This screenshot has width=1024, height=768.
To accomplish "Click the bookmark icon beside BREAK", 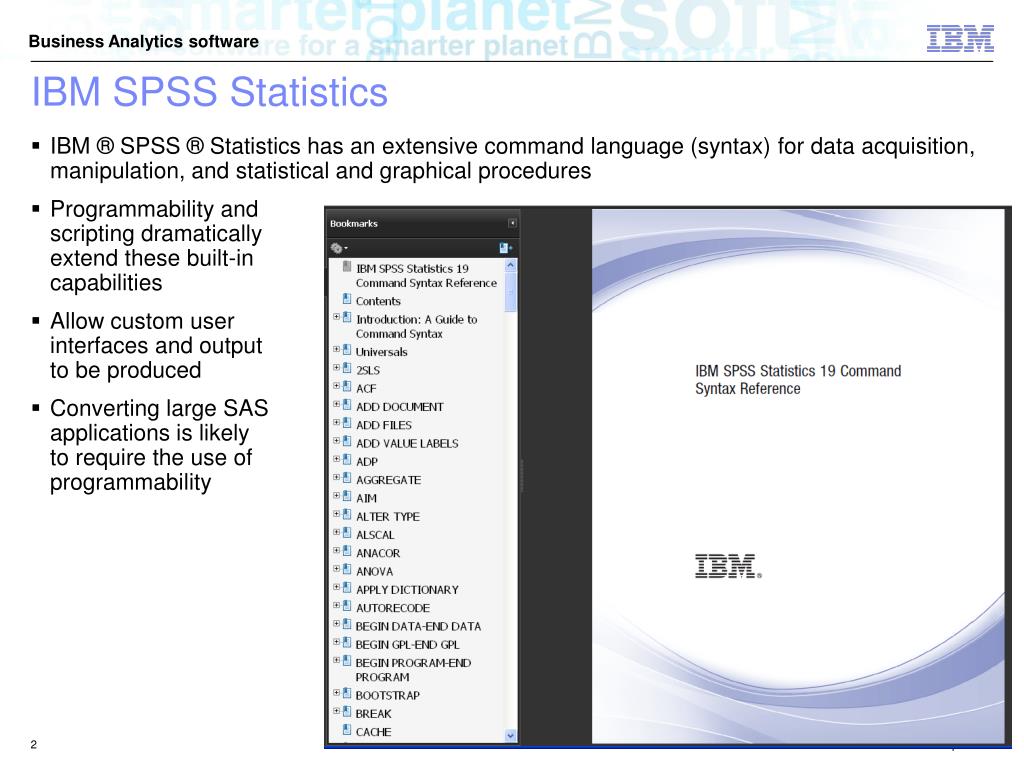I will pyautogui.click(x=347, y=712).
